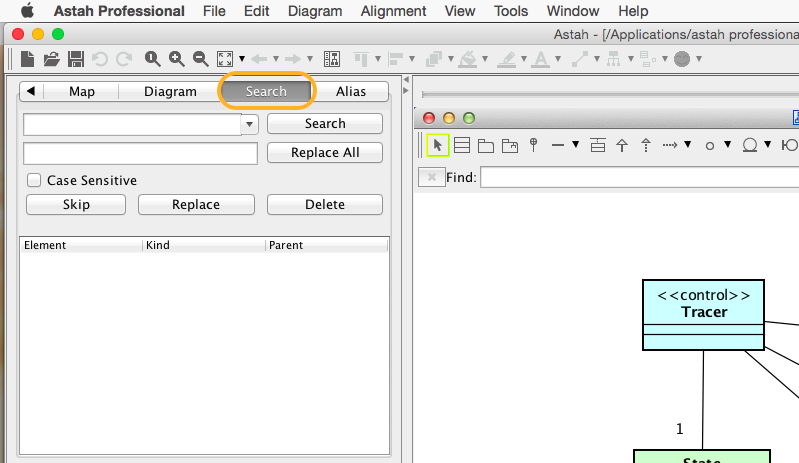799x463 pixels.
Task: Open the association line tool dropdown arrow
Action: [575, 145]
